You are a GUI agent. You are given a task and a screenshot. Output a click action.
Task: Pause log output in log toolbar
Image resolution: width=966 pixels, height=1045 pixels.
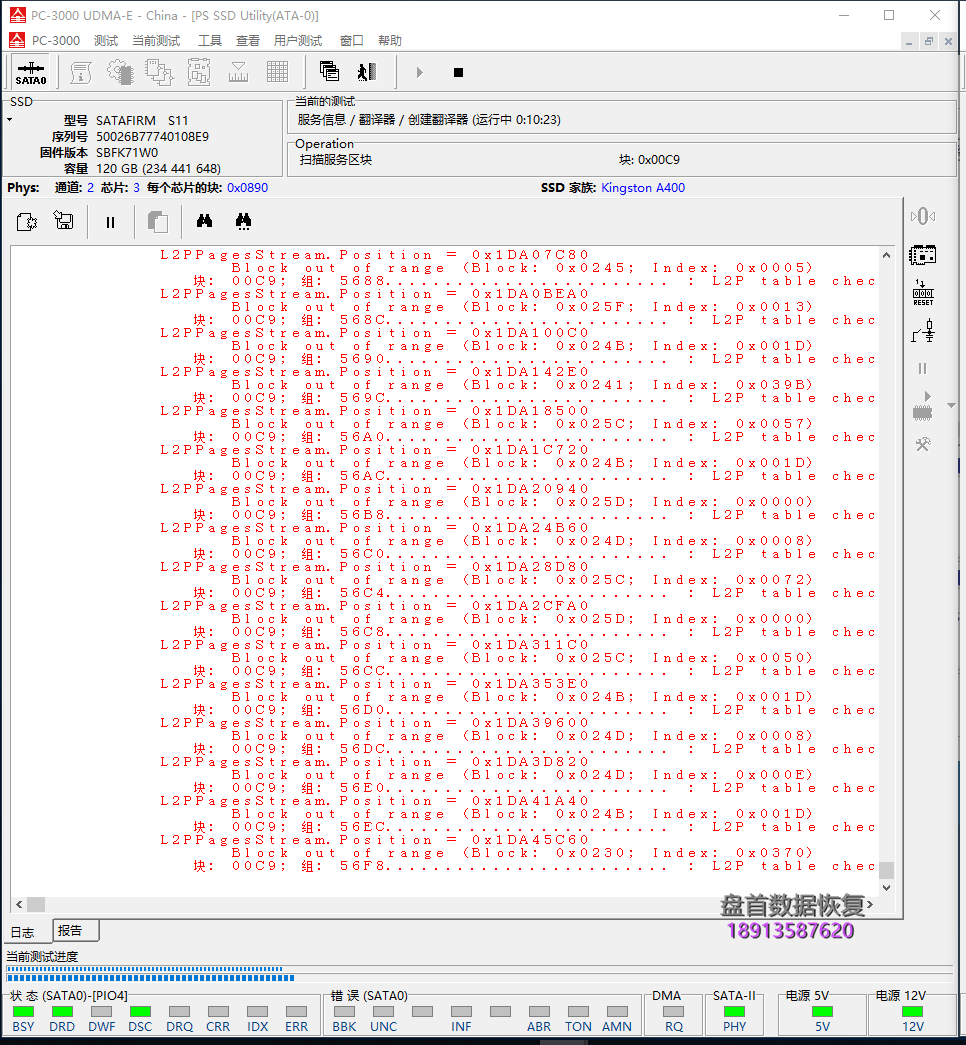tap(111, 222)
